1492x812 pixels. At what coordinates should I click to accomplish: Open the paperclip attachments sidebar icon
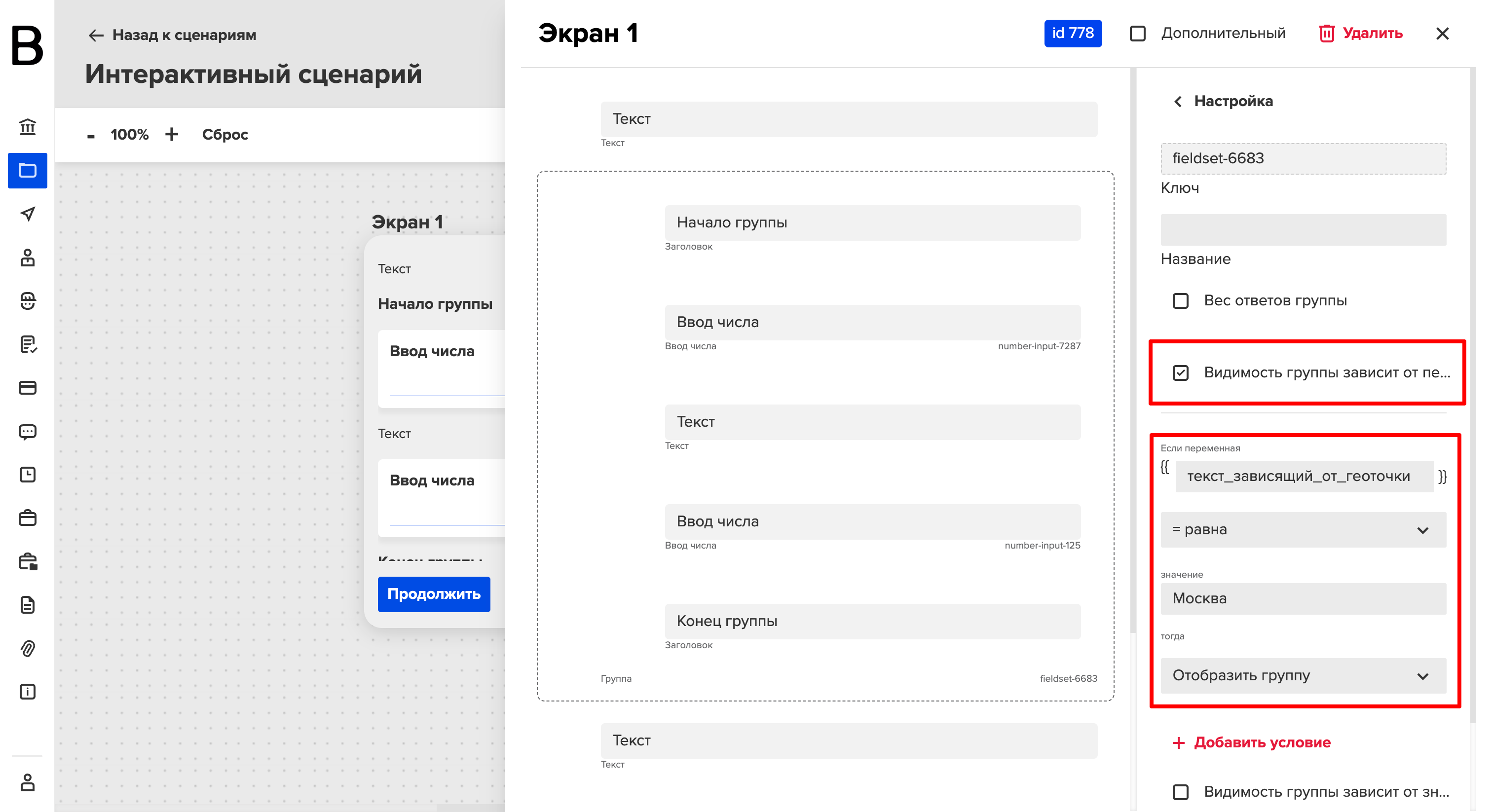point(27,648)
